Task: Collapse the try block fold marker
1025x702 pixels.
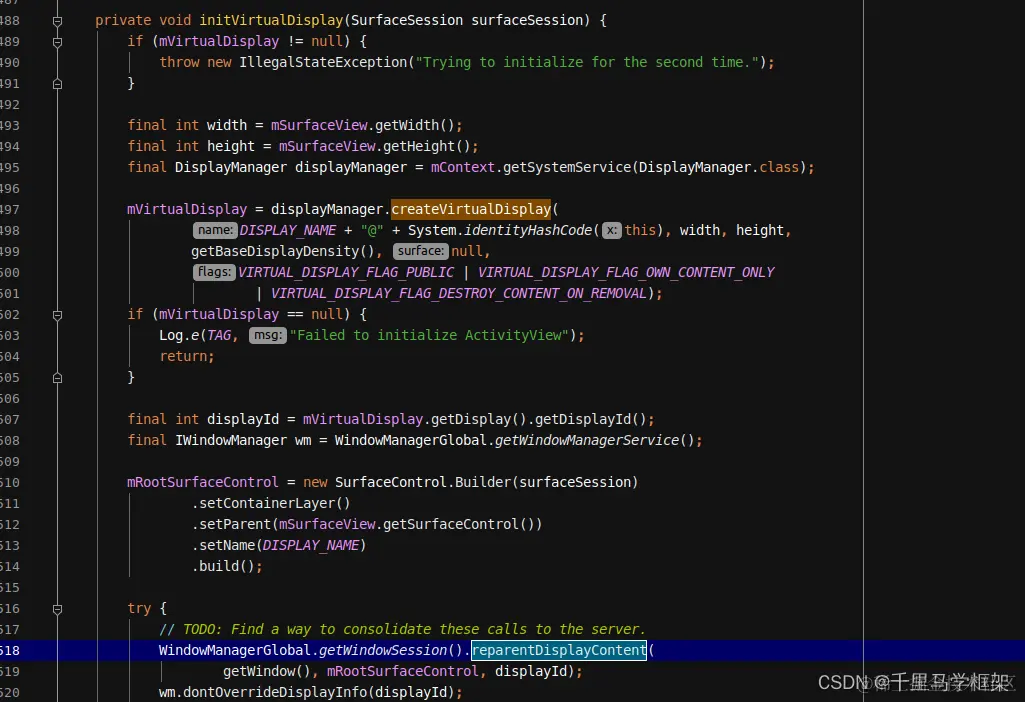Action: coord(58,609)
